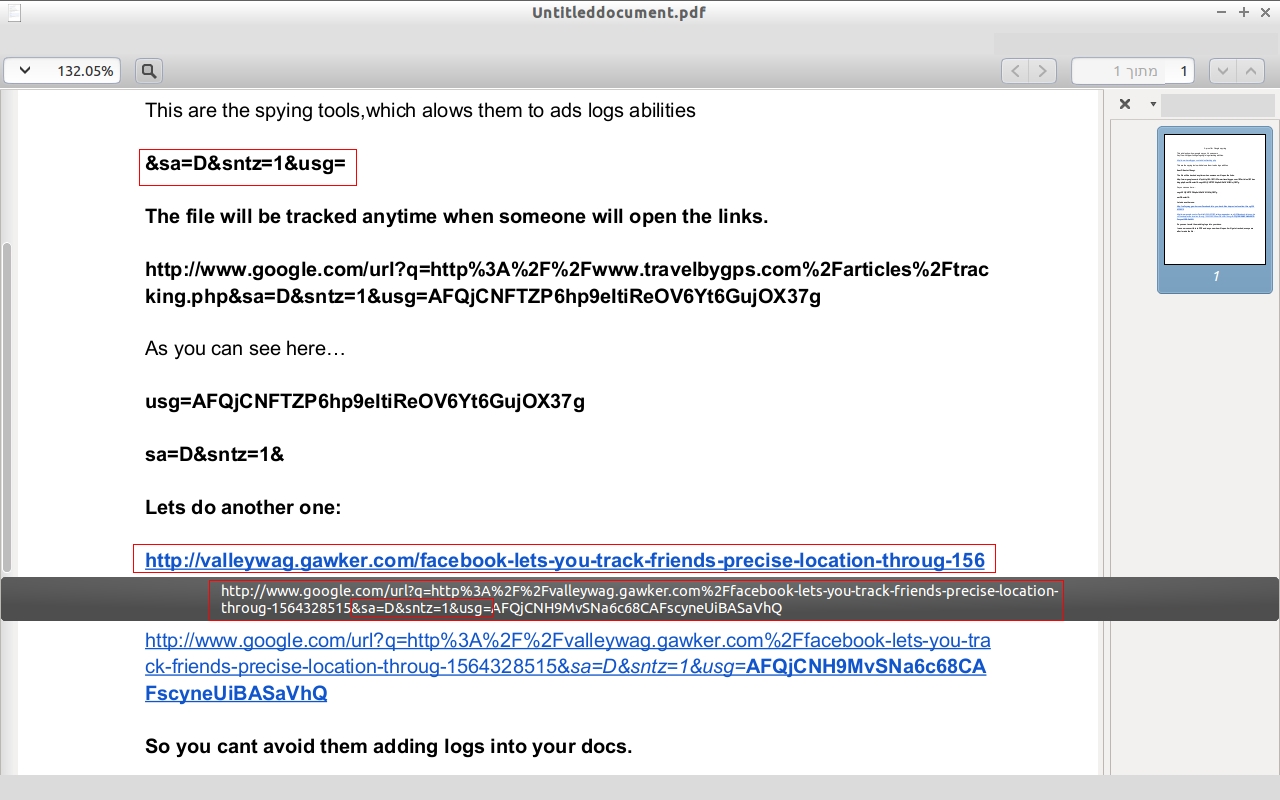1280x800 pixels.
Task: Jump to previous page with up chevron
Action: click(x=1251, y=71)
